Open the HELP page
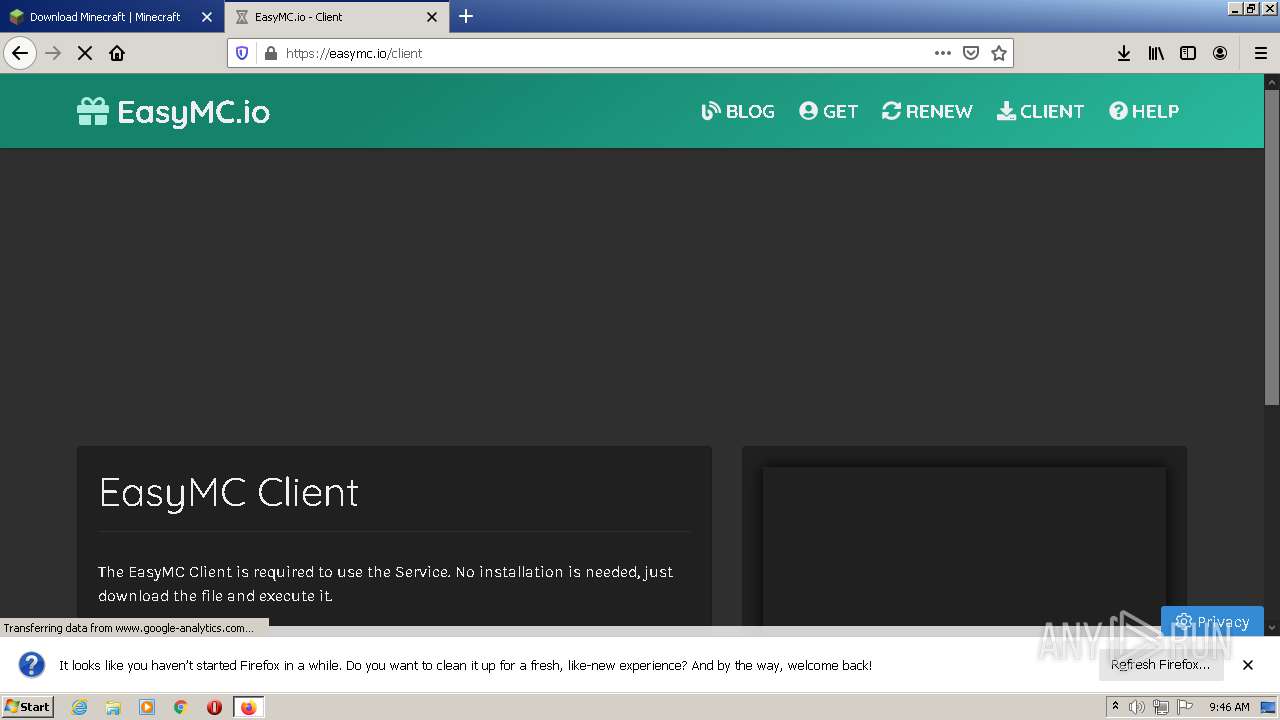The width and height of the screenshot is (1280, 720). click(1144, 111)
